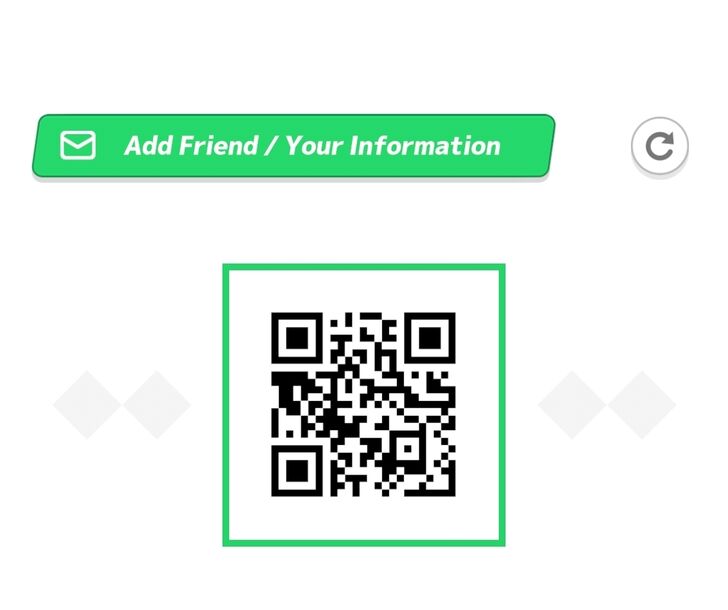Screen dimensions: 728x610
Task: Click the gray diamond just left of QR frame
Action: [x=156, y=405]
